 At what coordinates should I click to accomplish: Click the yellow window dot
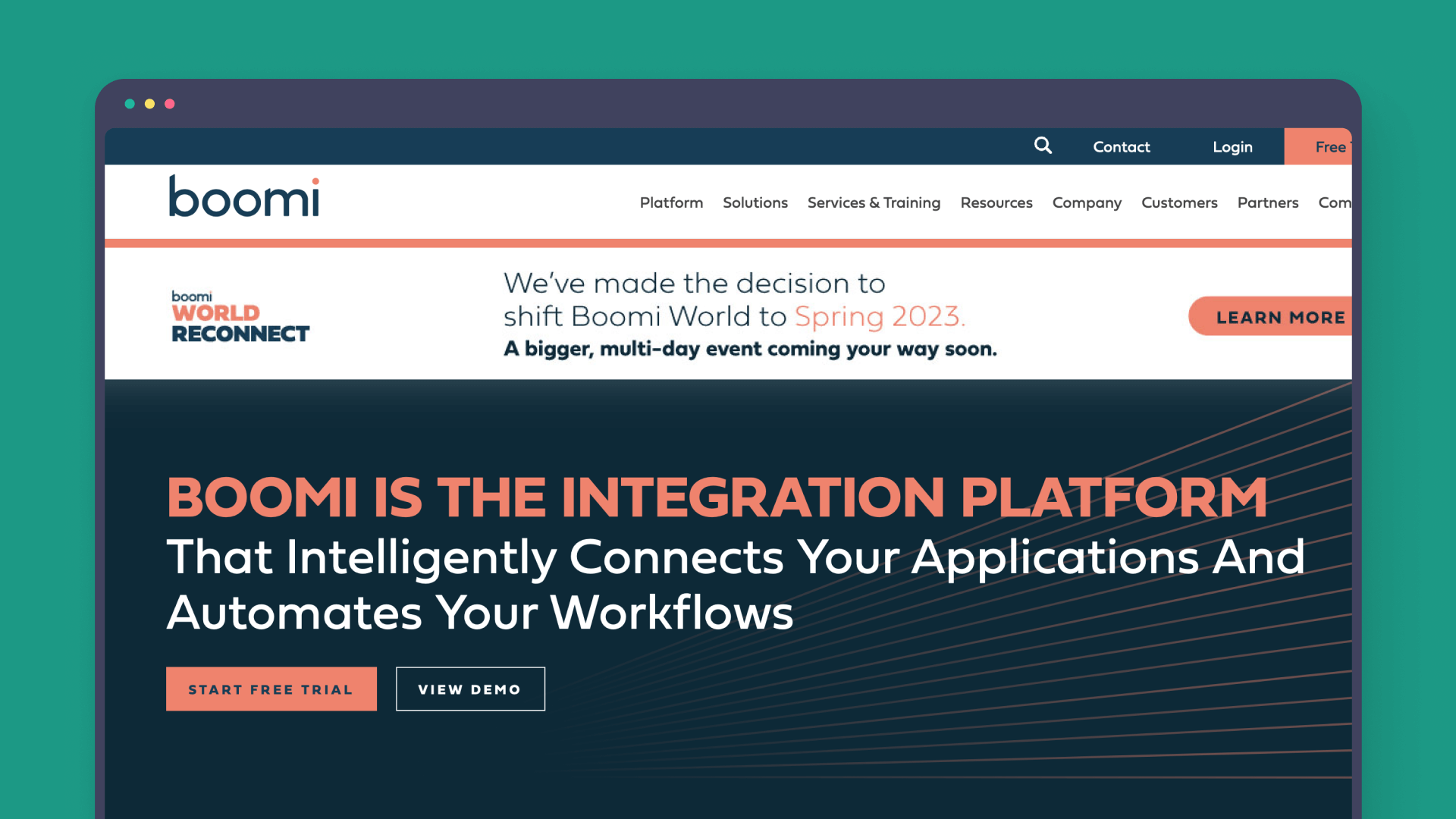click(150, 104)
